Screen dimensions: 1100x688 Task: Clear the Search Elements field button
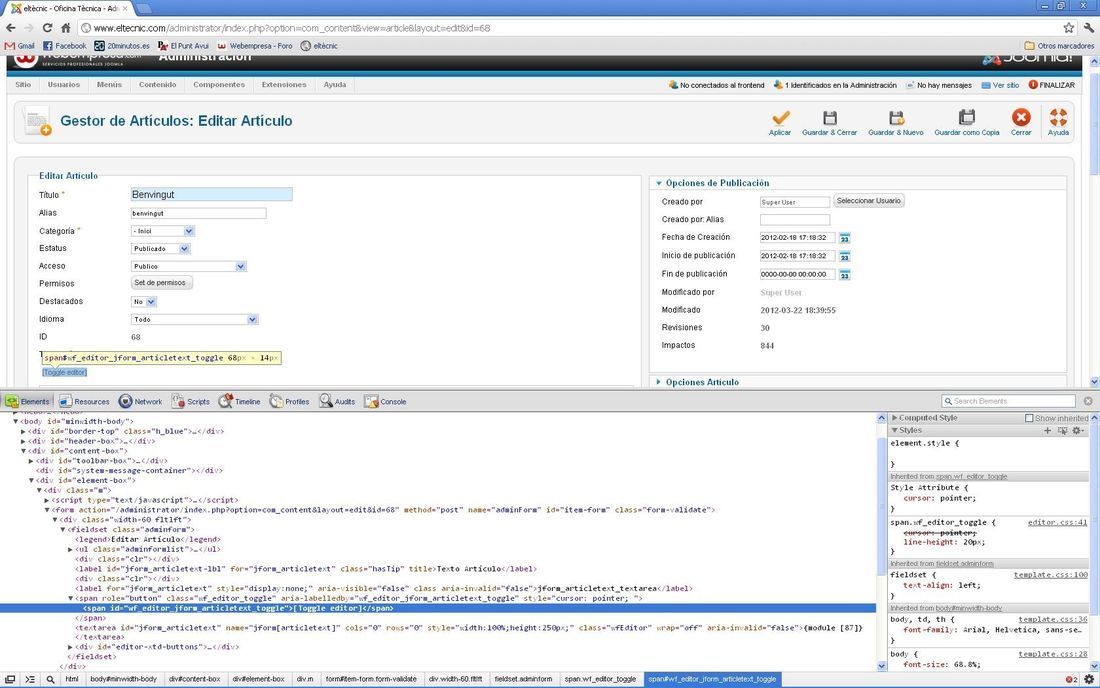pyautogui.click(x=1088, y=401)
